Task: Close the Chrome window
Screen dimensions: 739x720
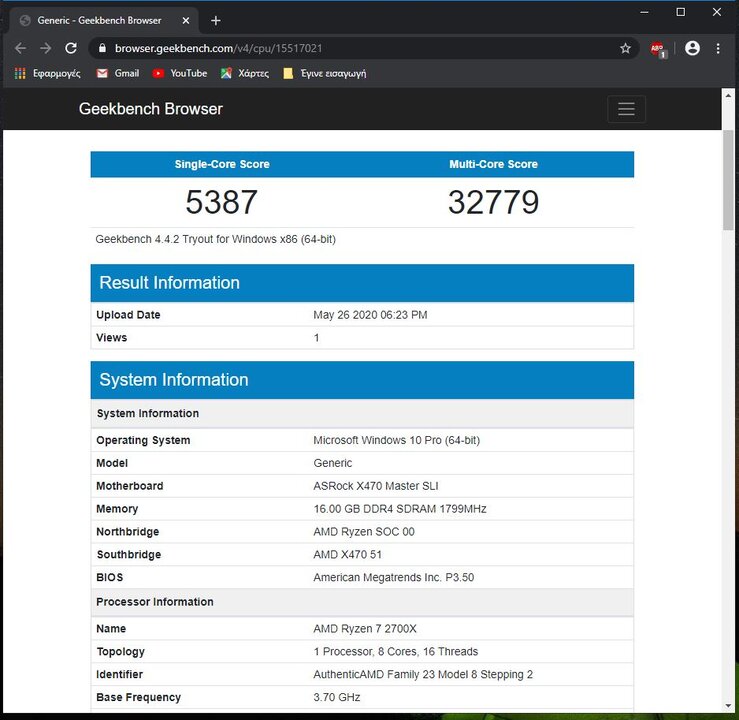Action: click(717, 12)
